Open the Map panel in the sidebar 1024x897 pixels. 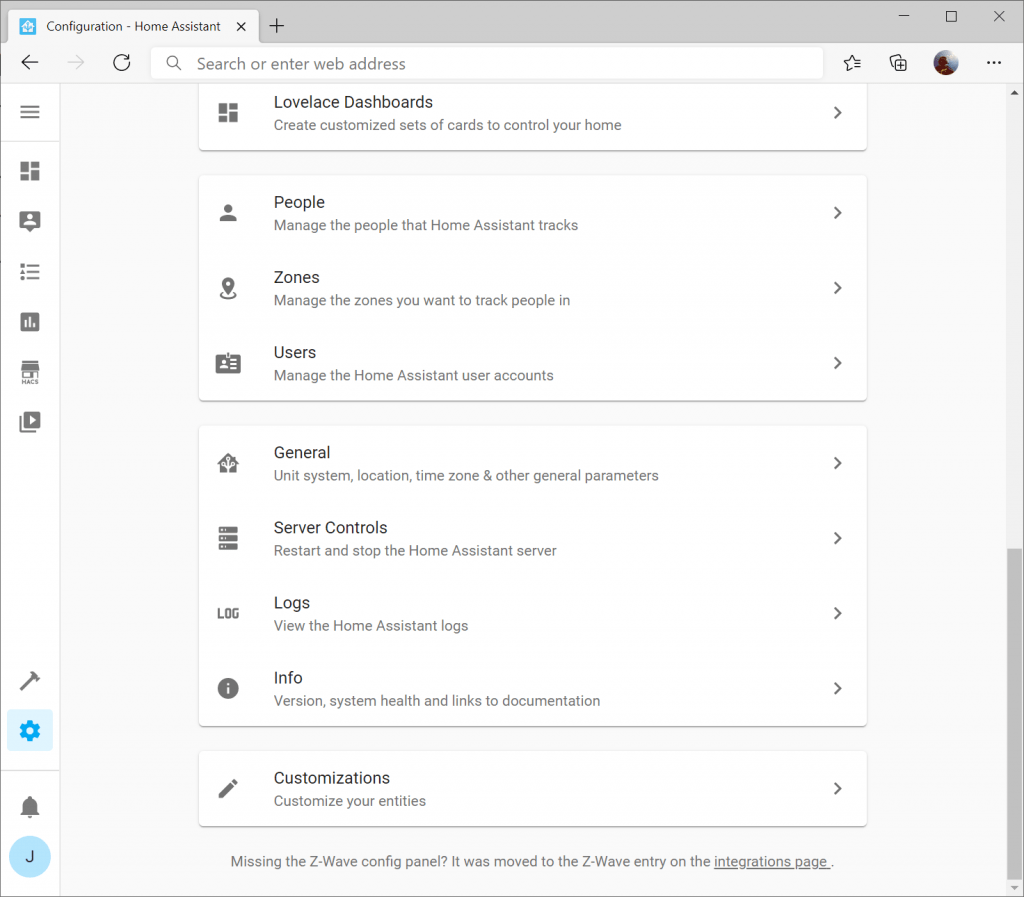30,221
